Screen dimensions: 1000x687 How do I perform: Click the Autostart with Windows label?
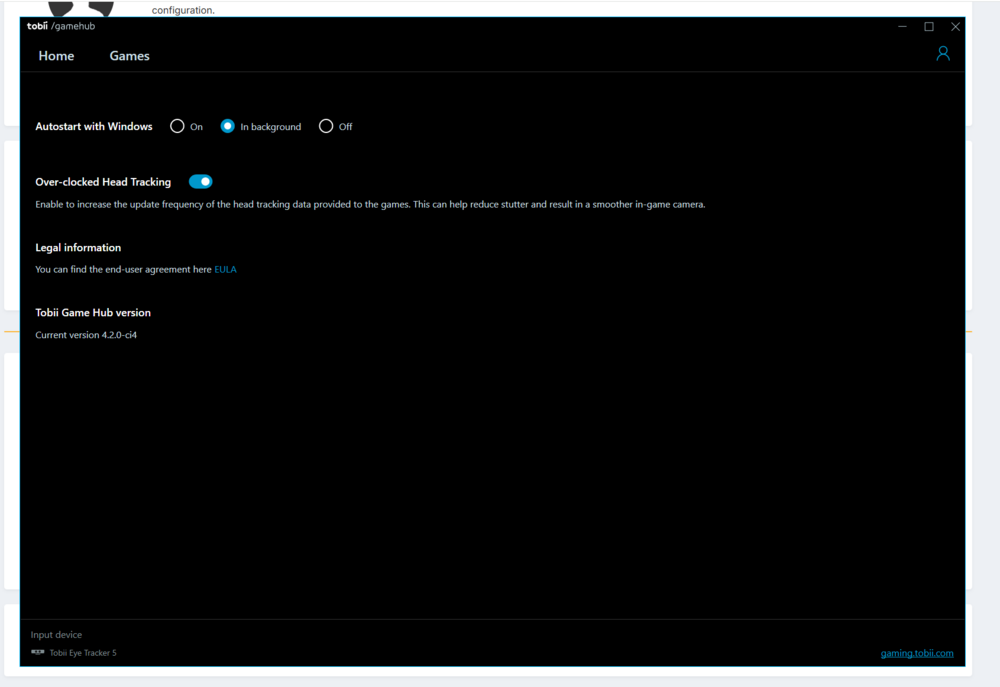[x=94, y=126]
